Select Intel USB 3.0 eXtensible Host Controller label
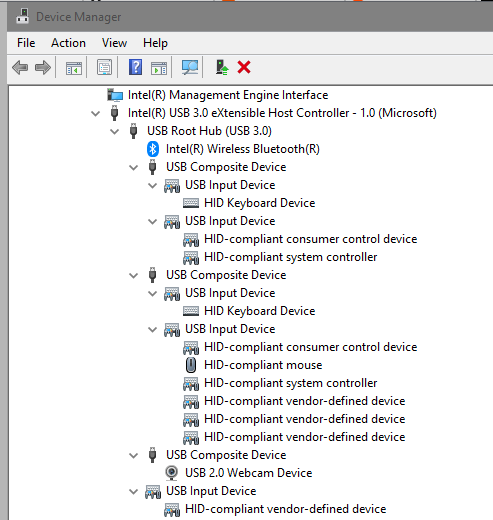 pos(282,113)
